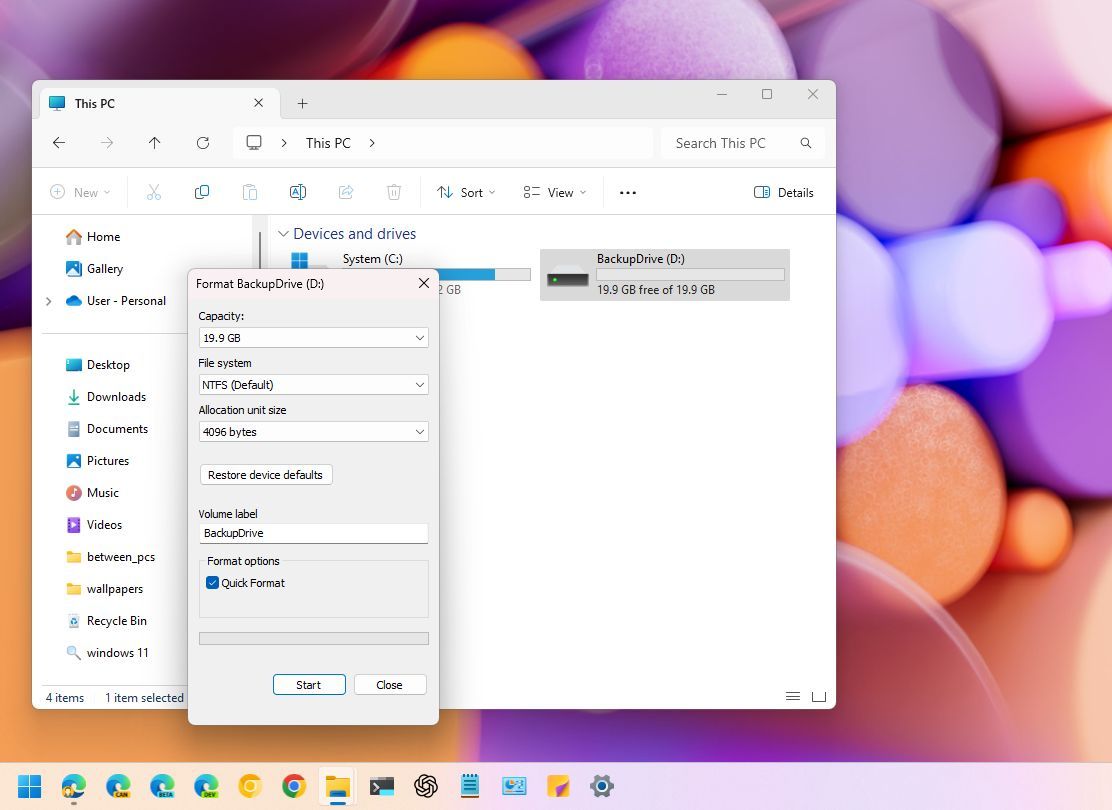
Task: Open the Allocation unit size dropdown
Action: coord(313,431)
